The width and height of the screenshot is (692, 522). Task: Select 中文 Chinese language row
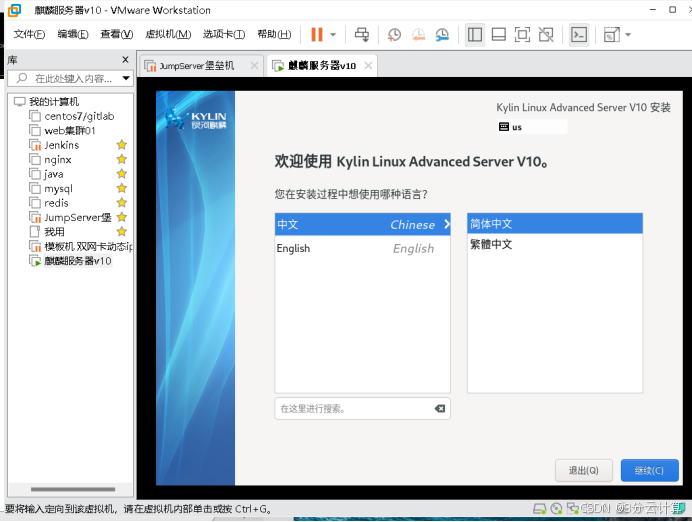click(x=362, y=225)
